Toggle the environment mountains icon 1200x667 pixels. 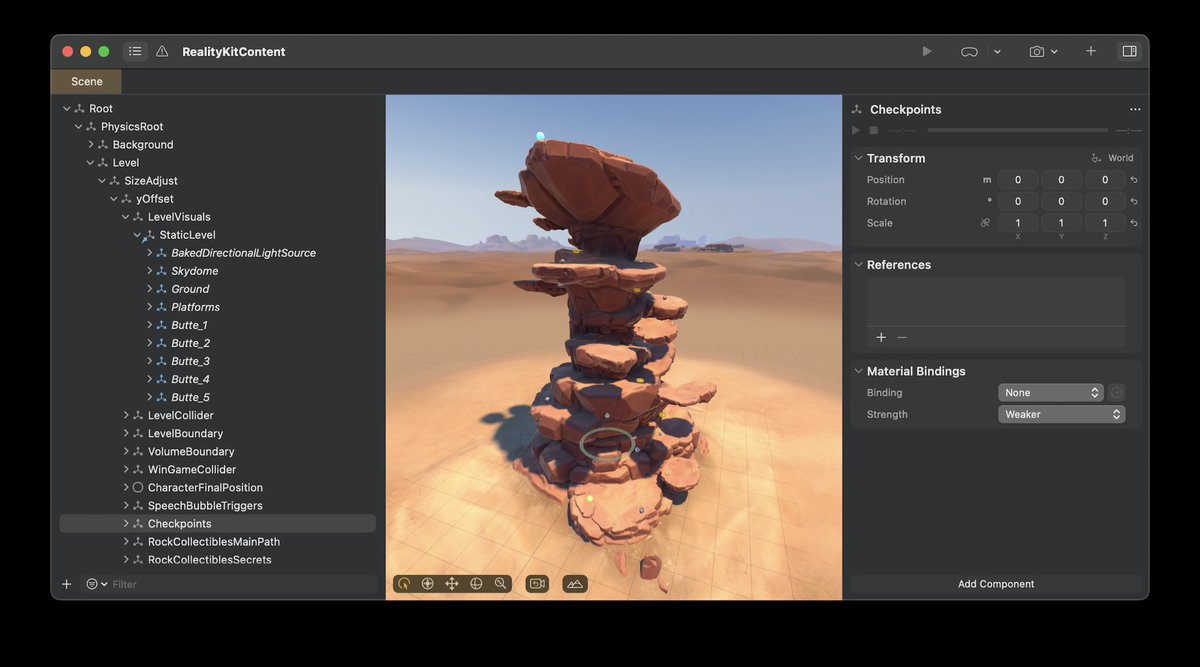(x=574, y=583)
